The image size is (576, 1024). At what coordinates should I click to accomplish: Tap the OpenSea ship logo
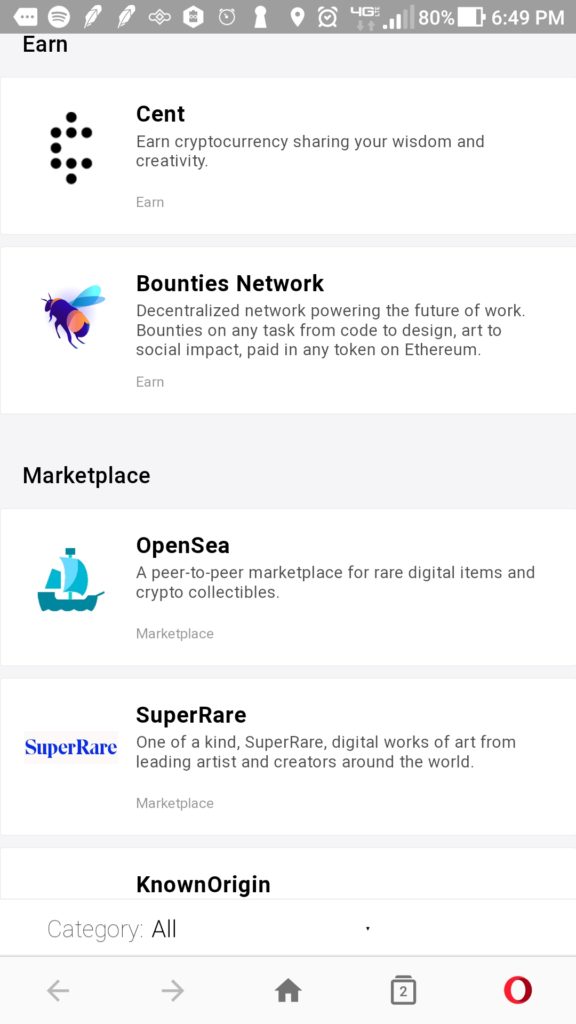point(71,580)
